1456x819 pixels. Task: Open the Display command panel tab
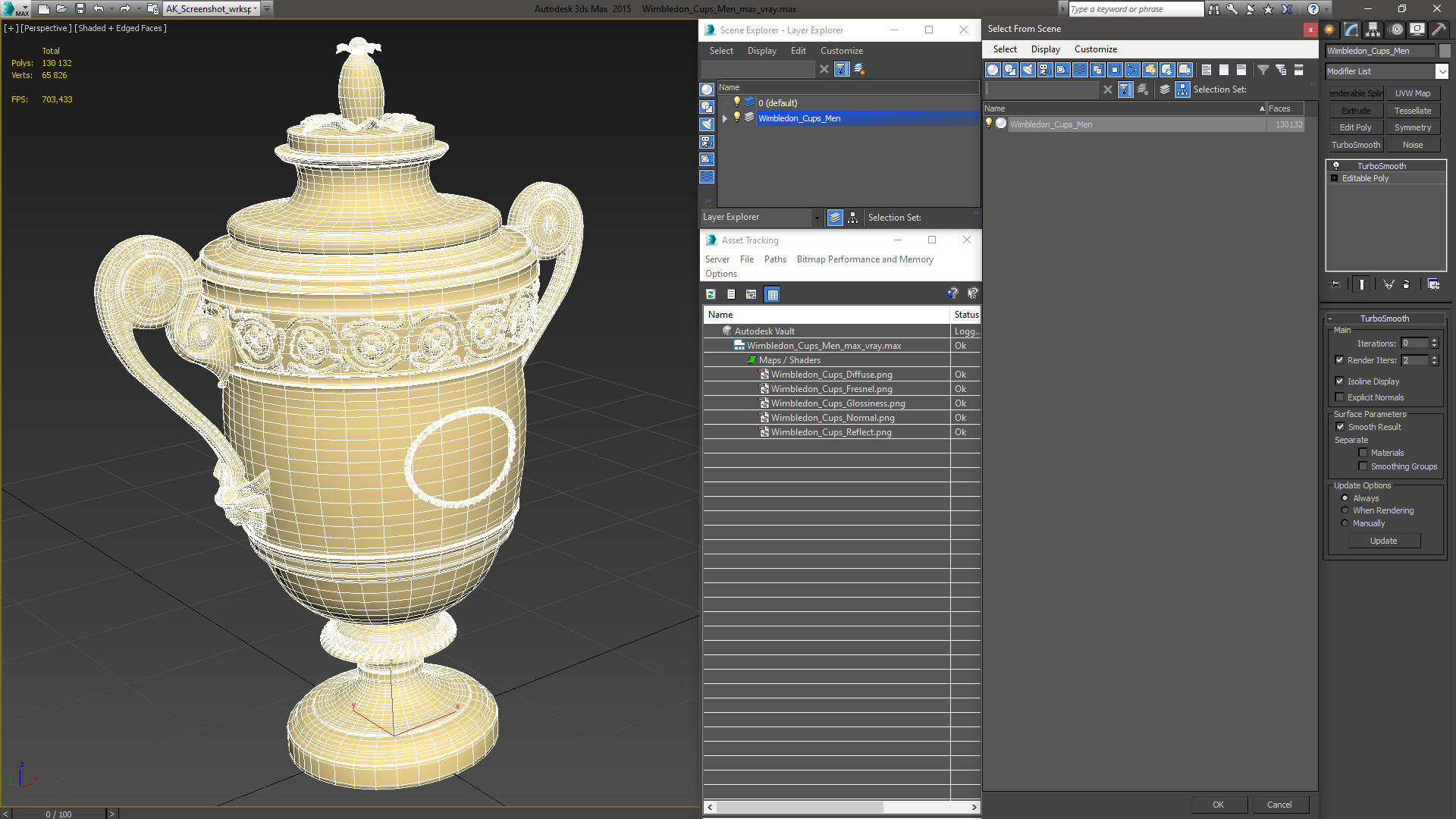click(x=1417, y=30)
